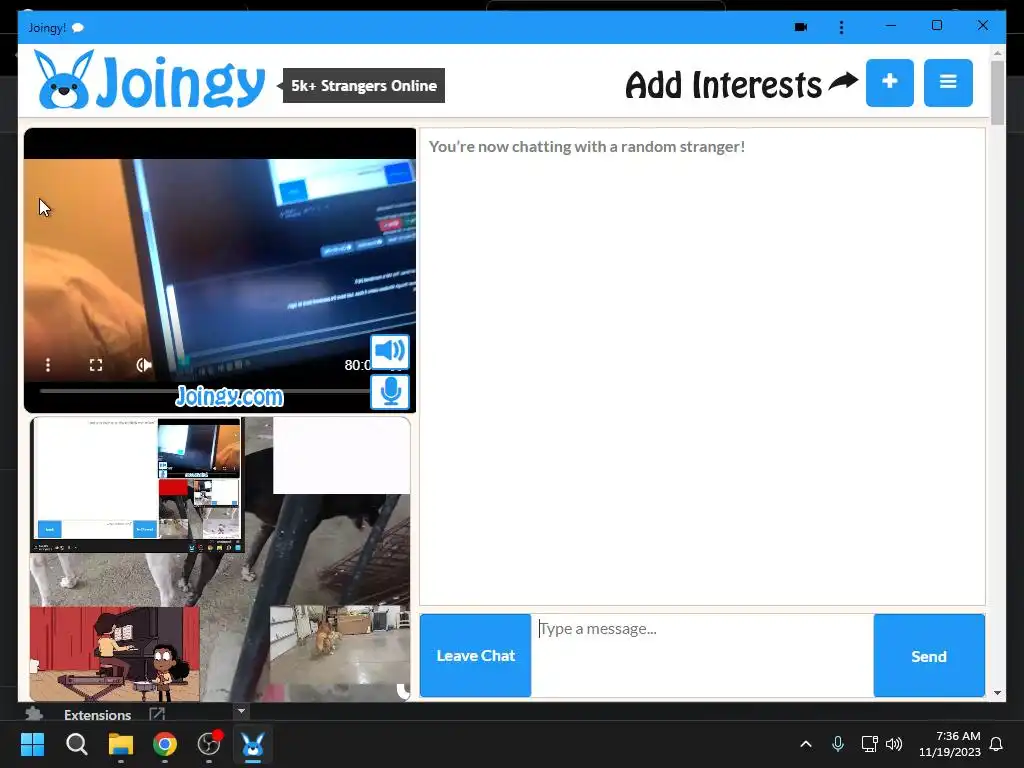
Task: Focus the Type a message field
Action: 702,655
